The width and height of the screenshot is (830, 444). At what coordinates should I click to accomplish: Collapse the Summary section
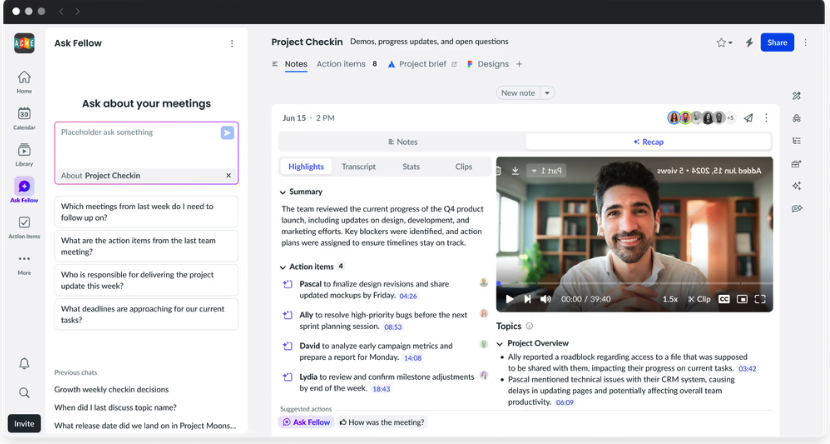(283, 192)
